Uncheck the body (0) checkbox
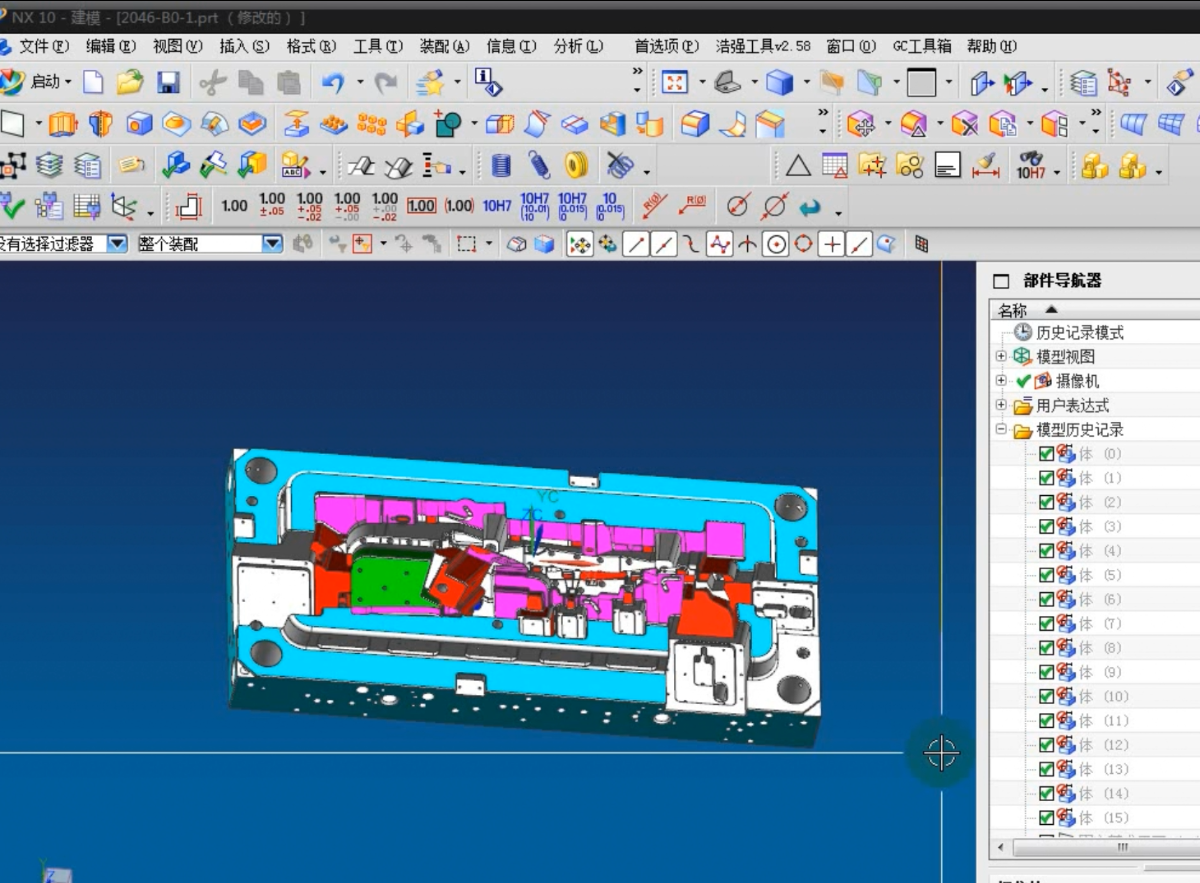Screen dimensions: 1200x883 coord(1046,454)
